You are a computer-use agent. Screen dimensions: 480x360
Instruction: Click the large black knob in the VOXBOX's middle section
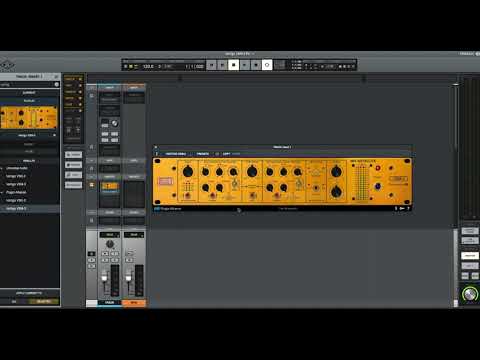point(252,172)
